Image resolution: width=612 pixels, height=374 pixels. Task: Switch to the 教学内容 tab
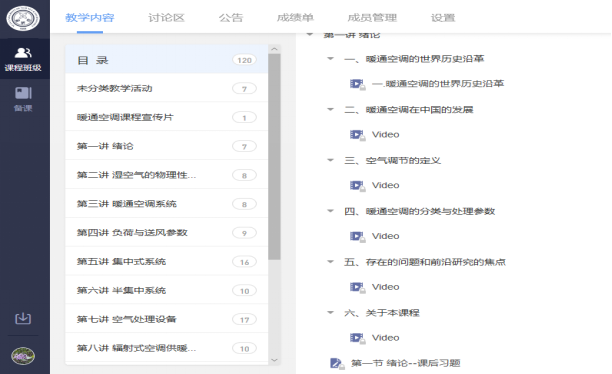[x=90, y=18]
